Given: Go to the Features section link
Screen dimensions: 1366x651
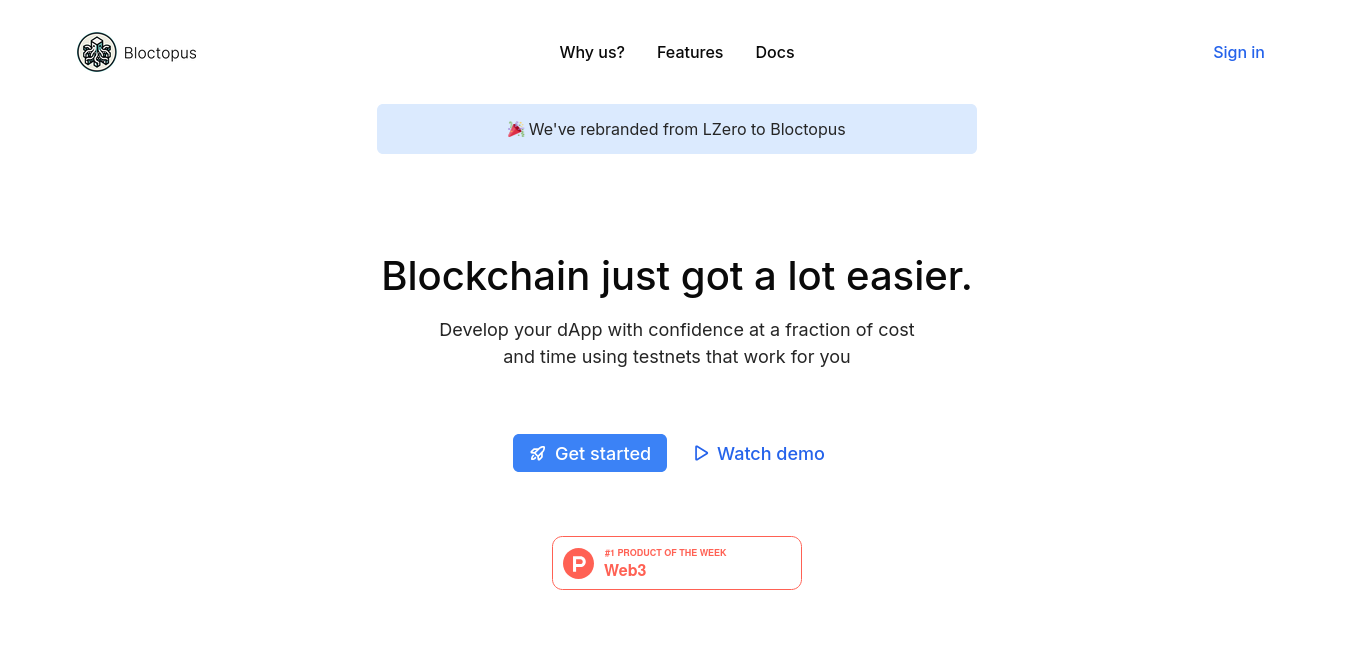Looking at the screenshot, I should click(690, 52).
